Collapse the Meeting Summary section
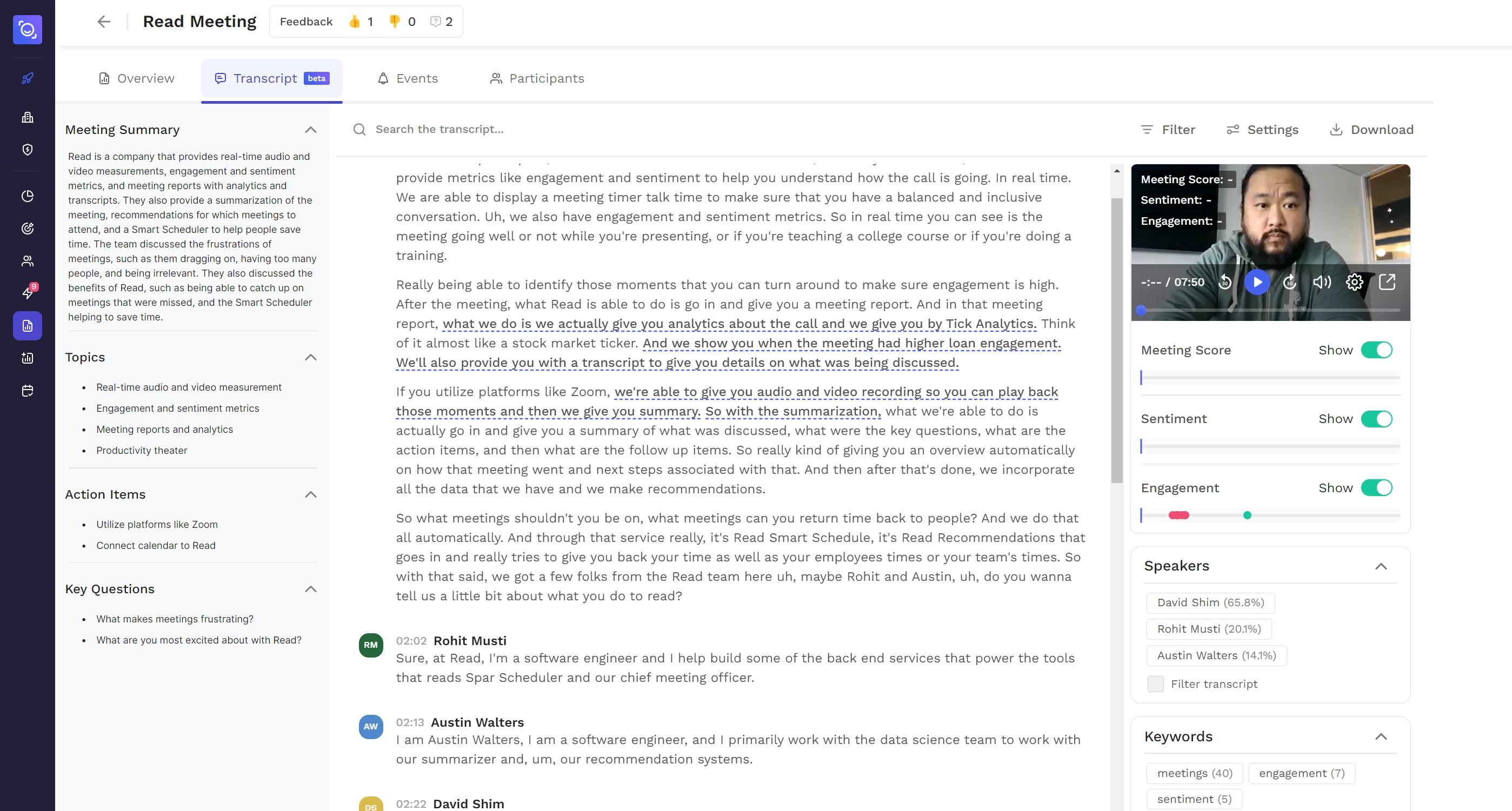Image resolution: width=1512 pixels, height=811 pixels. 311,130
